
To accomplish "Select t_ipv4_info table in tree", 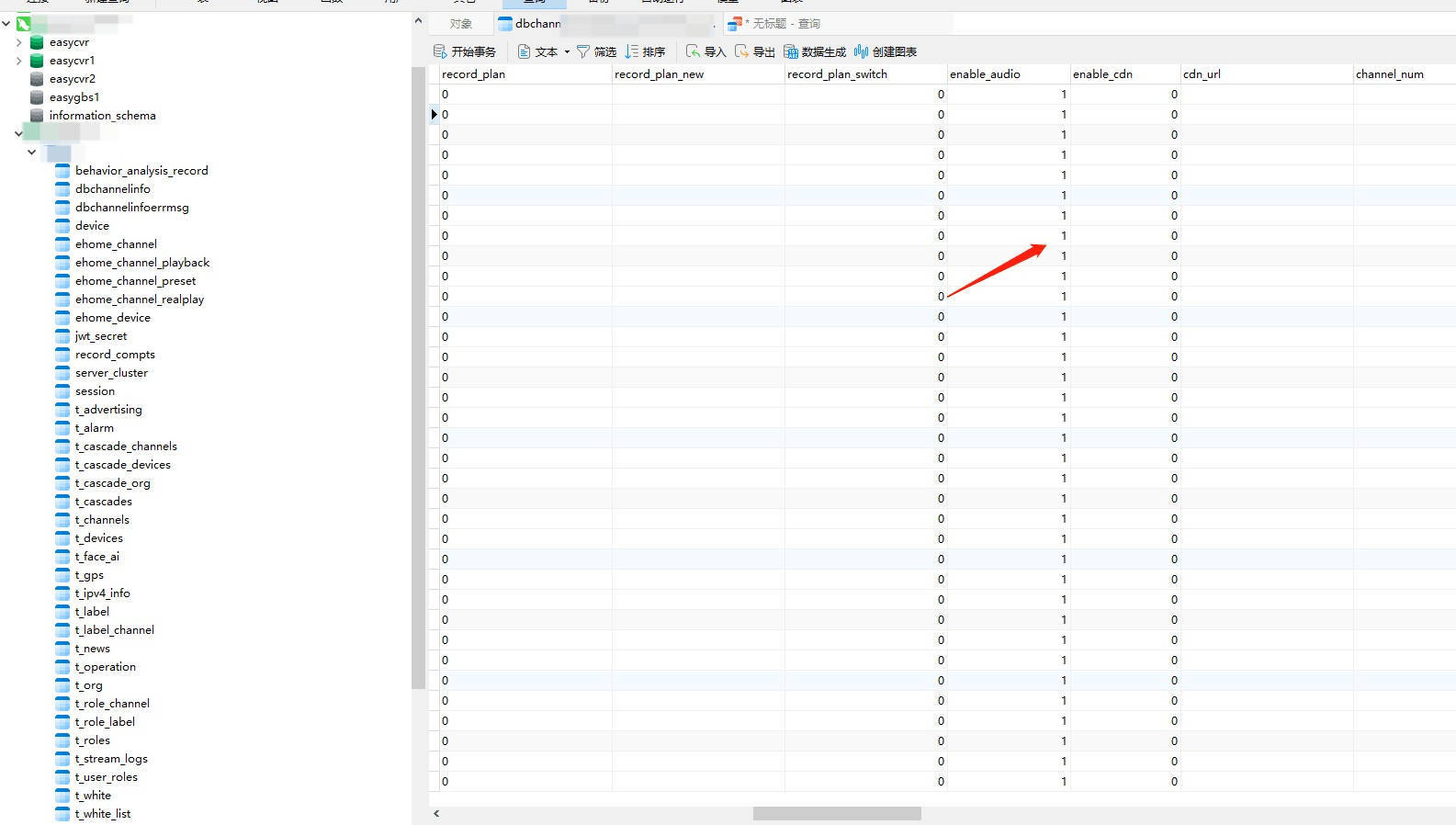I will 103,593.
